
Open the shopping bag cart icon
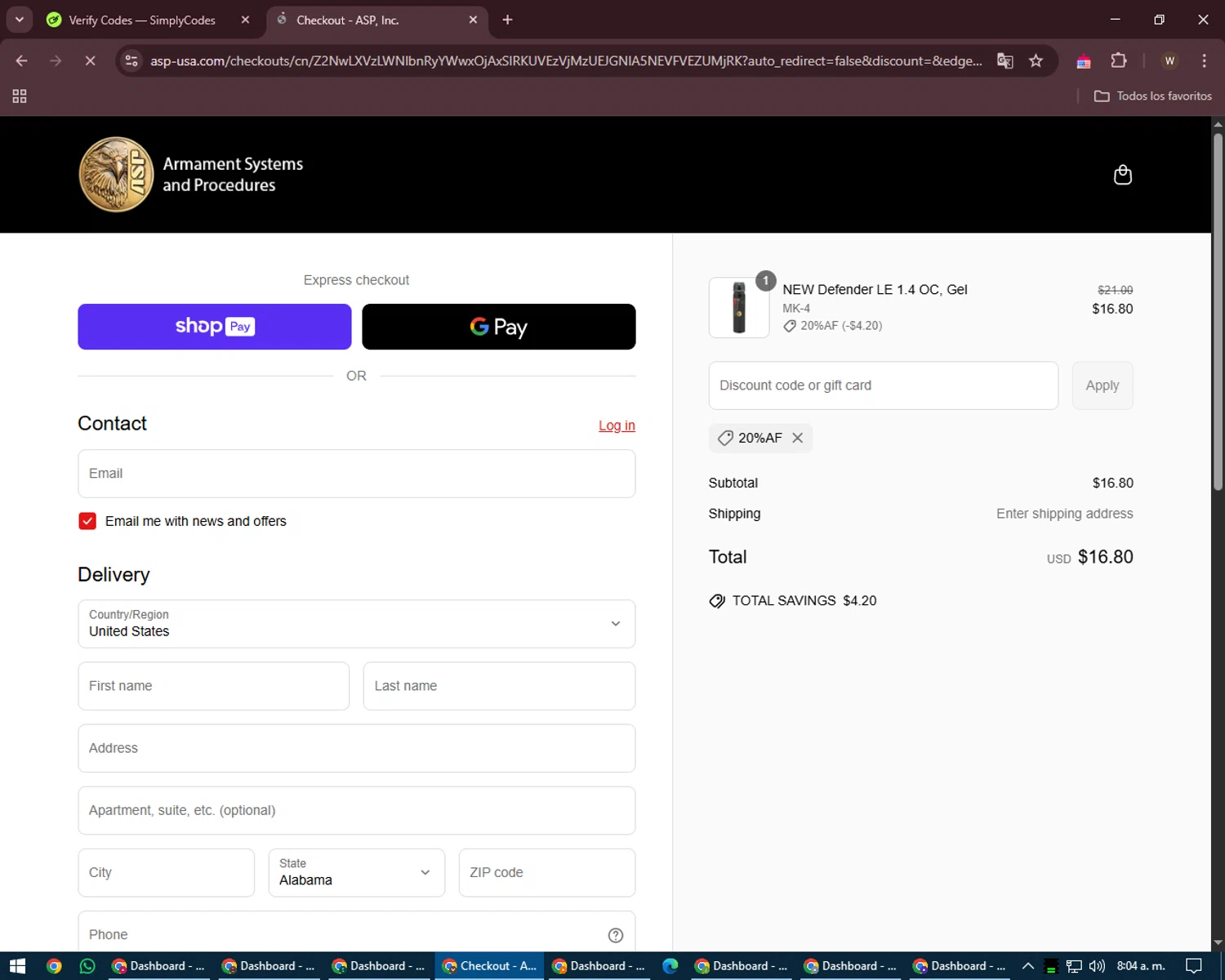(1122, 175)
